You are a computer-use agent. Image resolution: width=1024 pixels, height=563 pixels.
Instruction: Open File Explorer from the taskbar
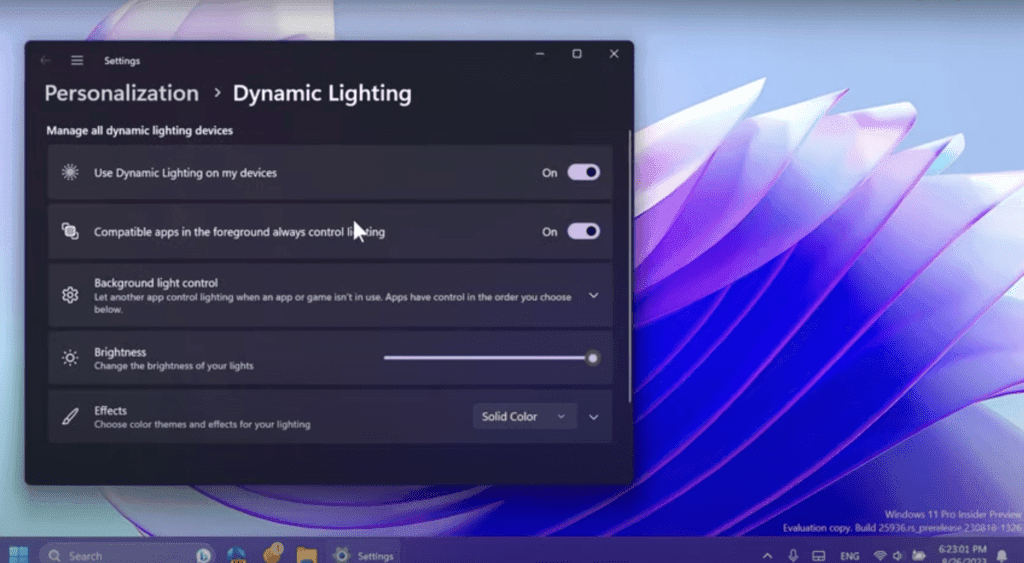(306, 555)
